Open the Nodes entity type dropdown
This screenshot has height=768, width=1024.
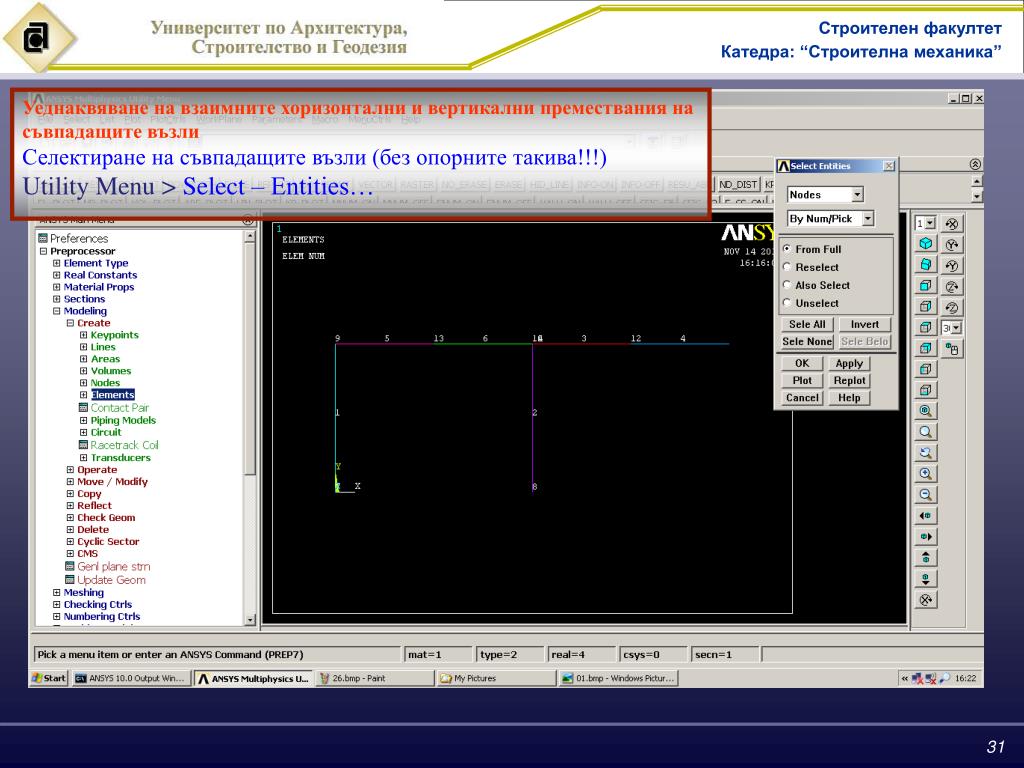pos(857,195)
